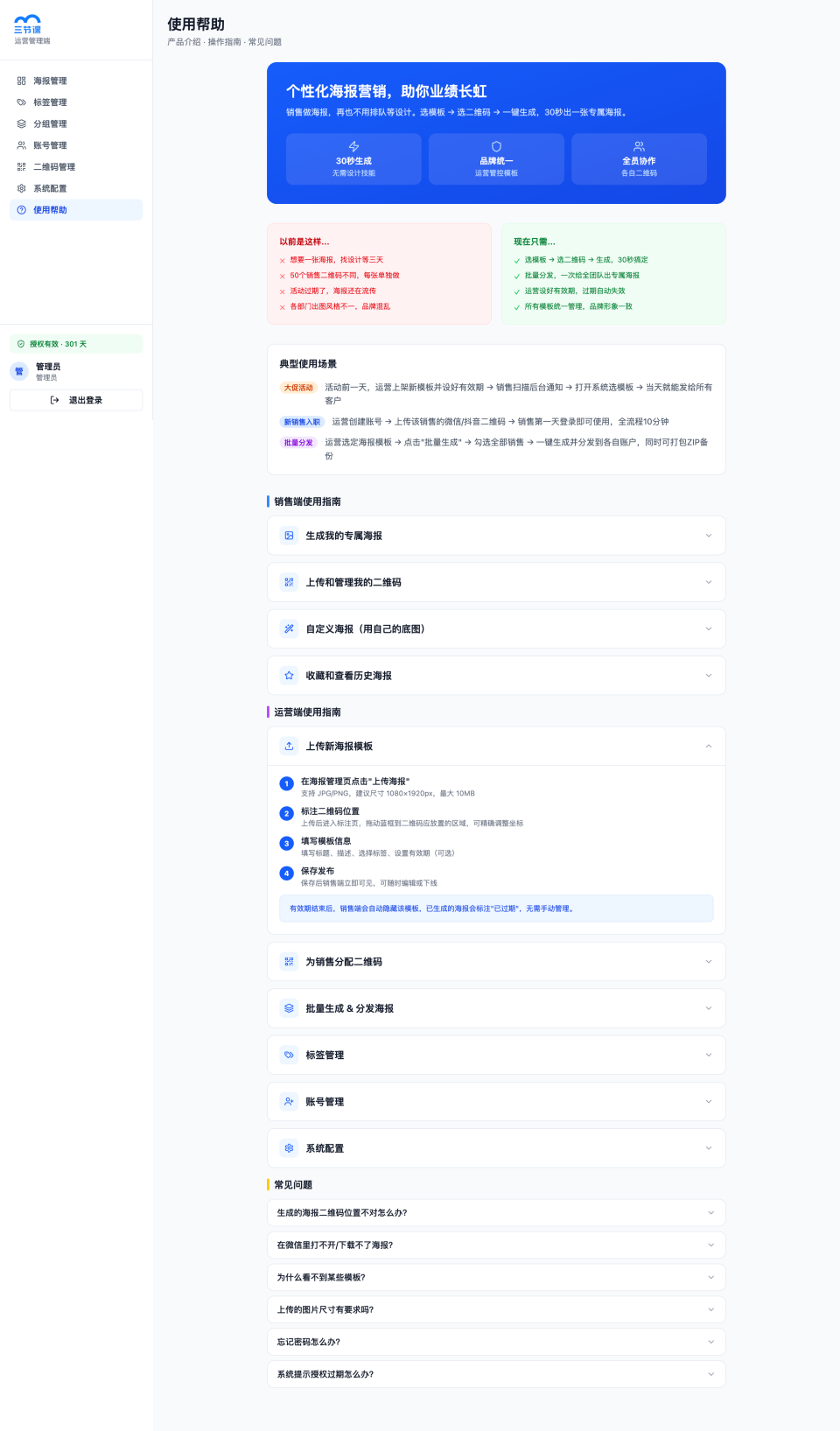Expand the 自定义海报 section chevron
Image resolution: width=840 pixels, height=1431 pixels.
pos(709,628)
